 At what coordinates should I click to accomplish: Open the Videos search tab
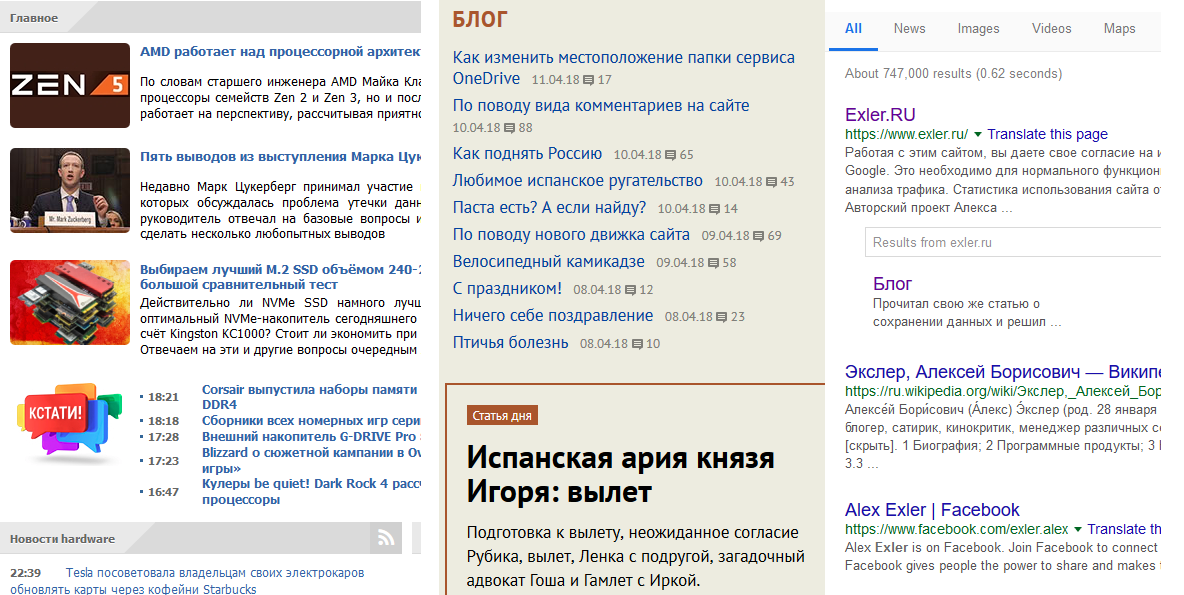pyautogui.click(x=1051, y=29)
